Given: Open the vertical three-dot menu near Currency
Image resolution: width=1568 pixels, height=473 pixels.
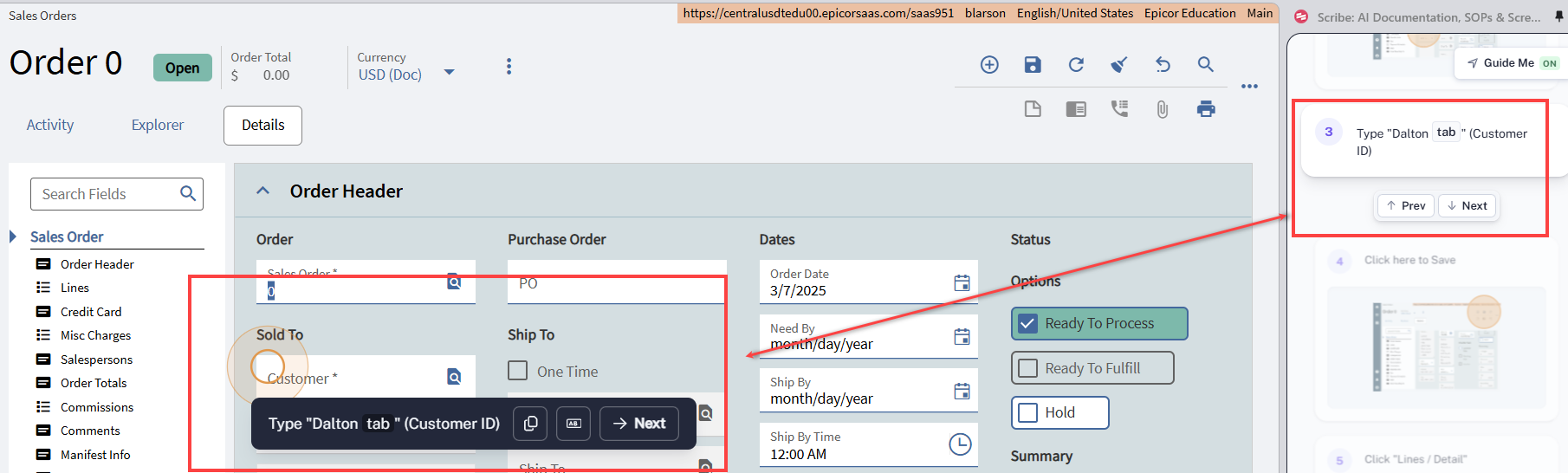Looking at the screenshot, I should pos(509,67).
